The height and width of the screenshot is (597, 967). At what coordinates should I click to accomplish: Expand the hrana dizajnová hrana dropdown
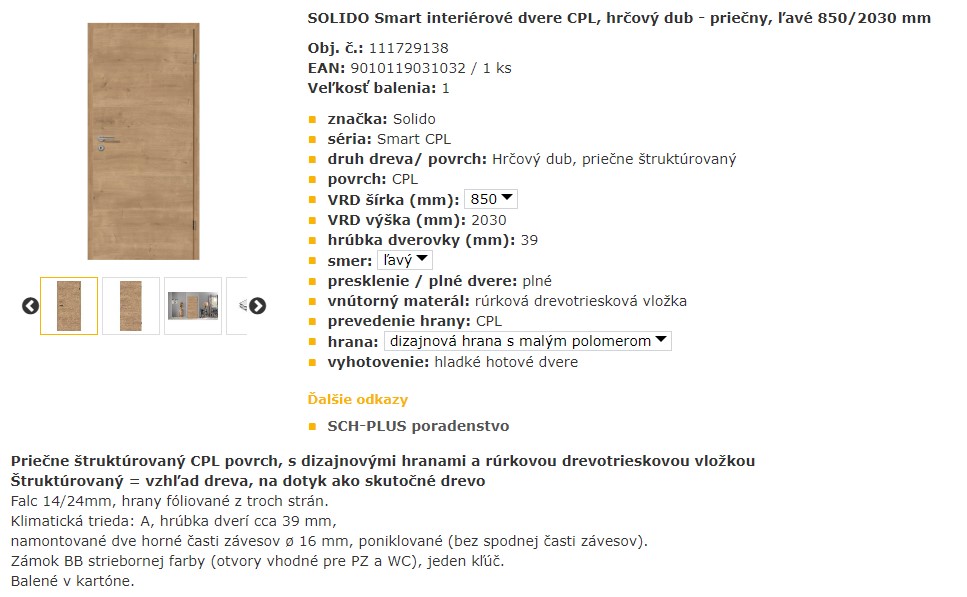click(x=528, y=341)
